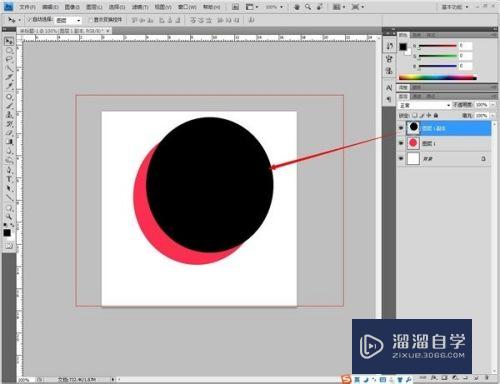Launch Bridge from application bar
Image resolution: width=500 pixels, height=384 pixels.
pos(235,7)
